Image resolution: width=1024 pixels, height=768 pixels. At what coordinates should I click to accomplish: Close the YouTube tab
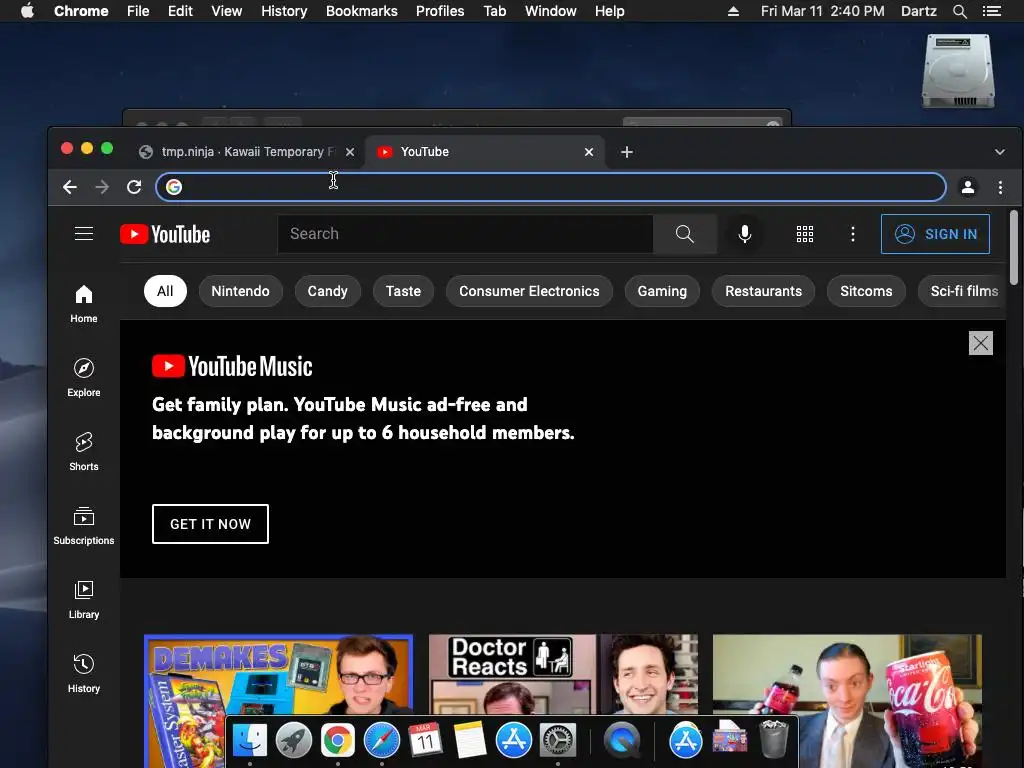[588, 152]
